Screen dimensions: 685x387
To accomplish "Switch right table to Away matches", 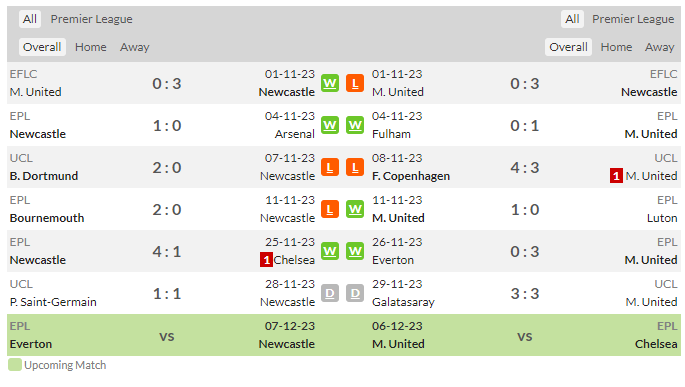I will pos(659,47).
